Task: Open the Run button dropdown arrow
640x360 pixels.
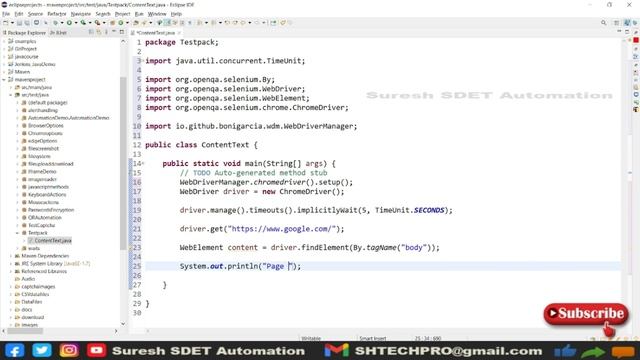Action: (x=75, y=23)
